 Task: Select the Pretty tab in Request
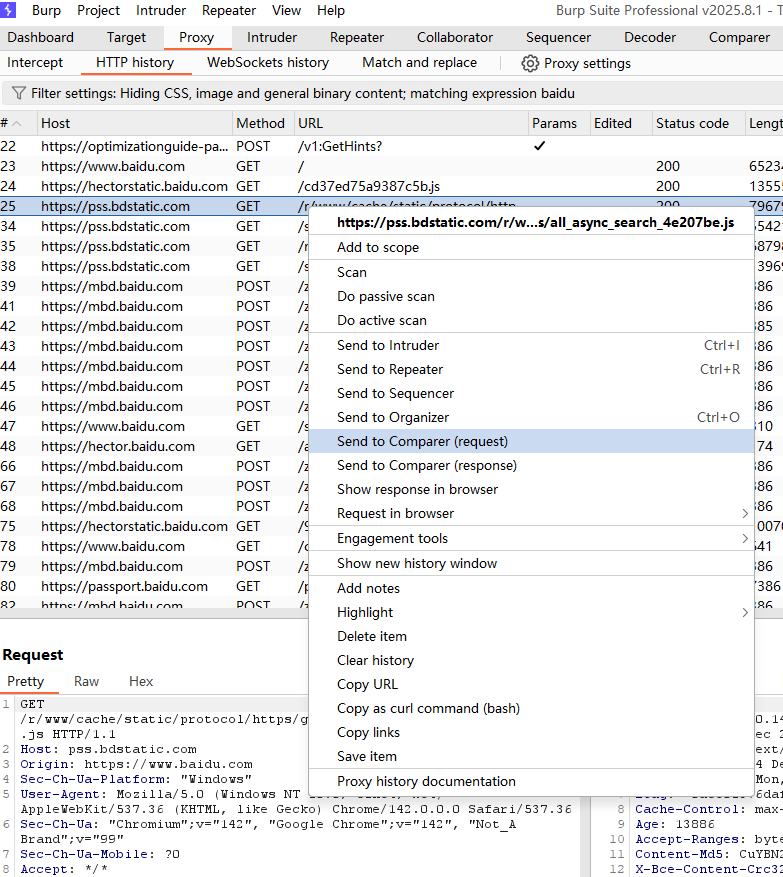point(25,681)
